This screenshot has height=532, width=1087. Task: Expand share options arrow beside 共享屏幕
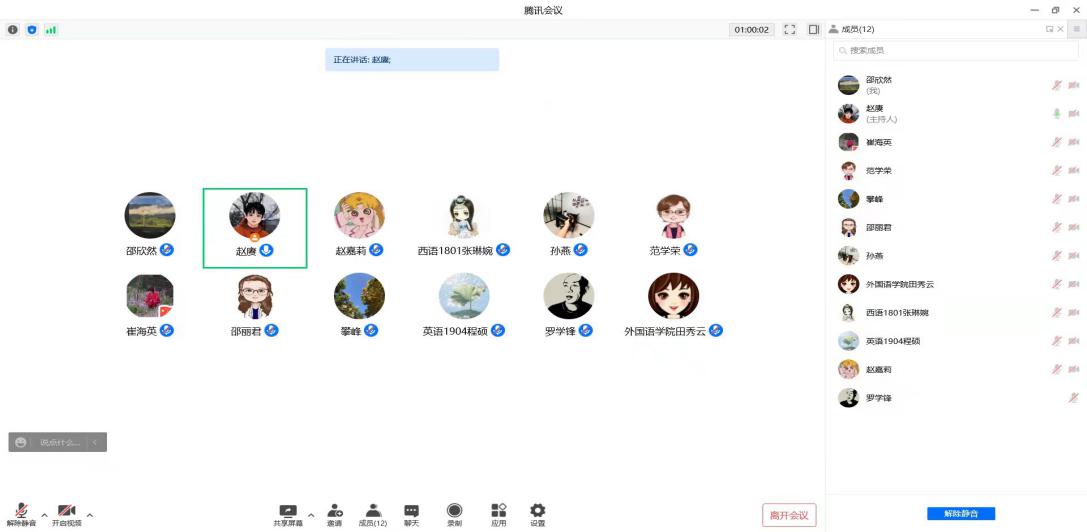click(x=310, y=515)
